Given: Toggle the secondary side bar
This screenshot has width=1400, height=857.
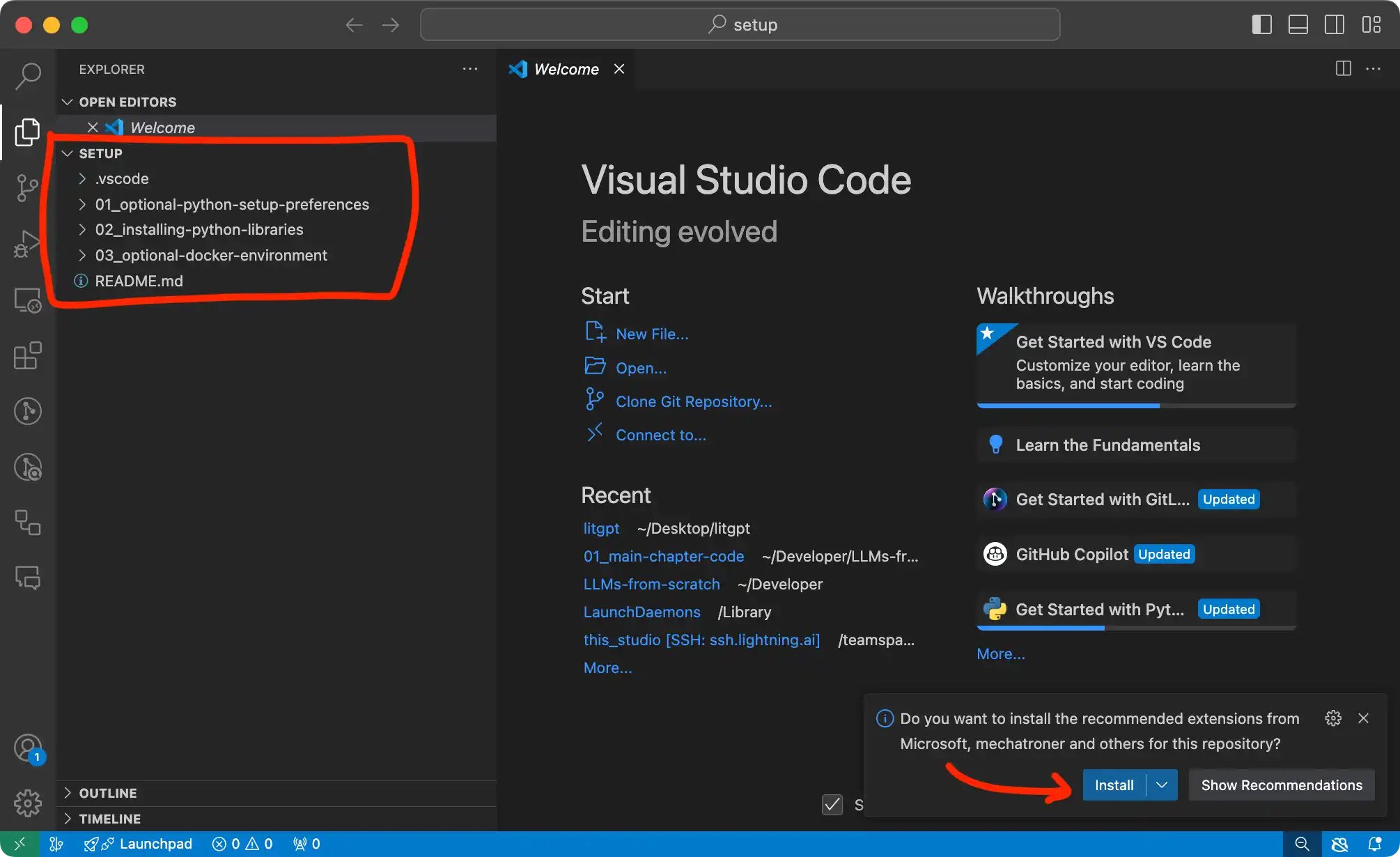Looking at the screenshot, I should [x=1335, y=25].
